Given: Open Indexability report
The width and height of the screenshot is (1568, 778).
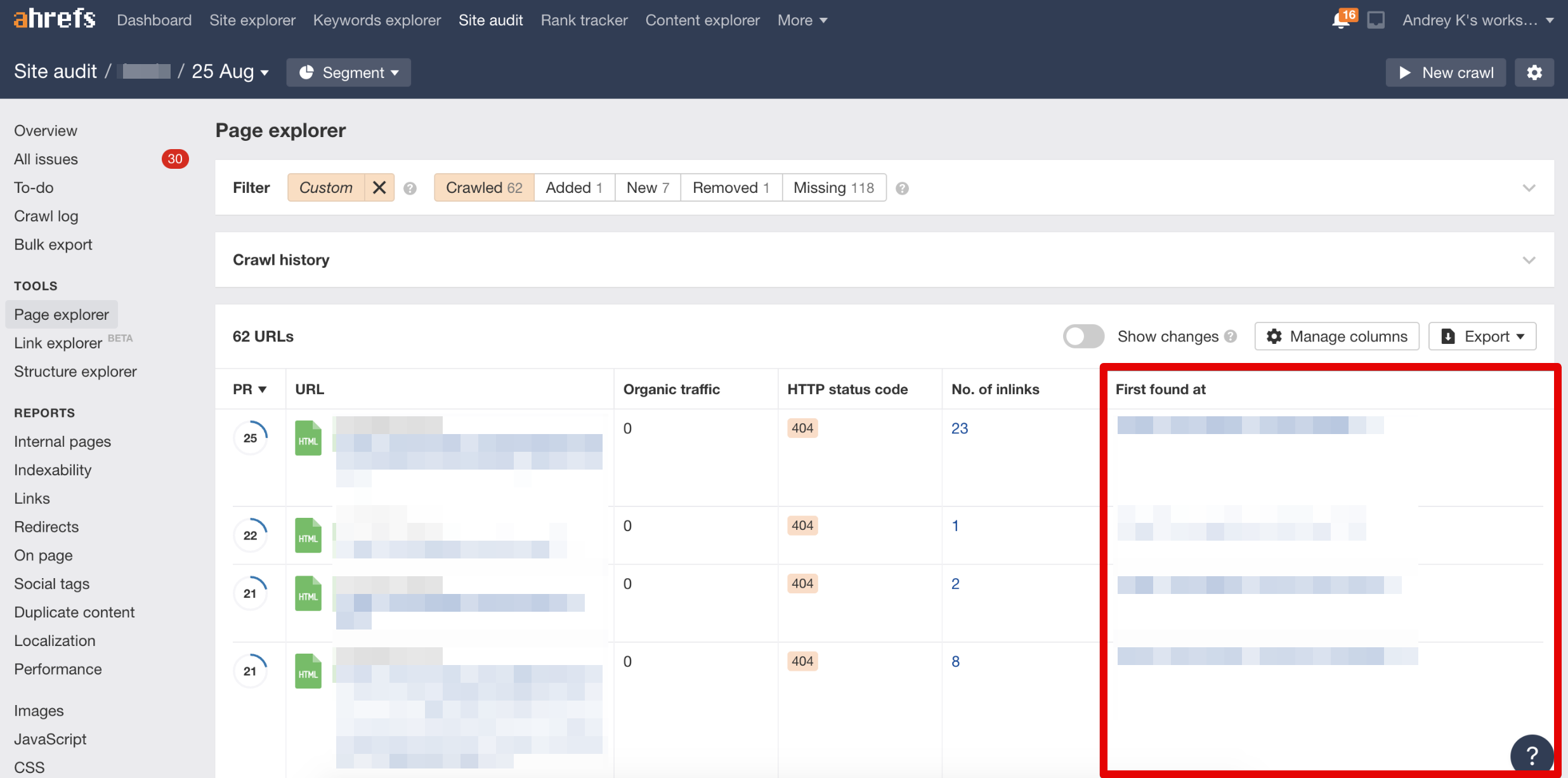Looking at the screenshot, I should [x=53, y=470].
